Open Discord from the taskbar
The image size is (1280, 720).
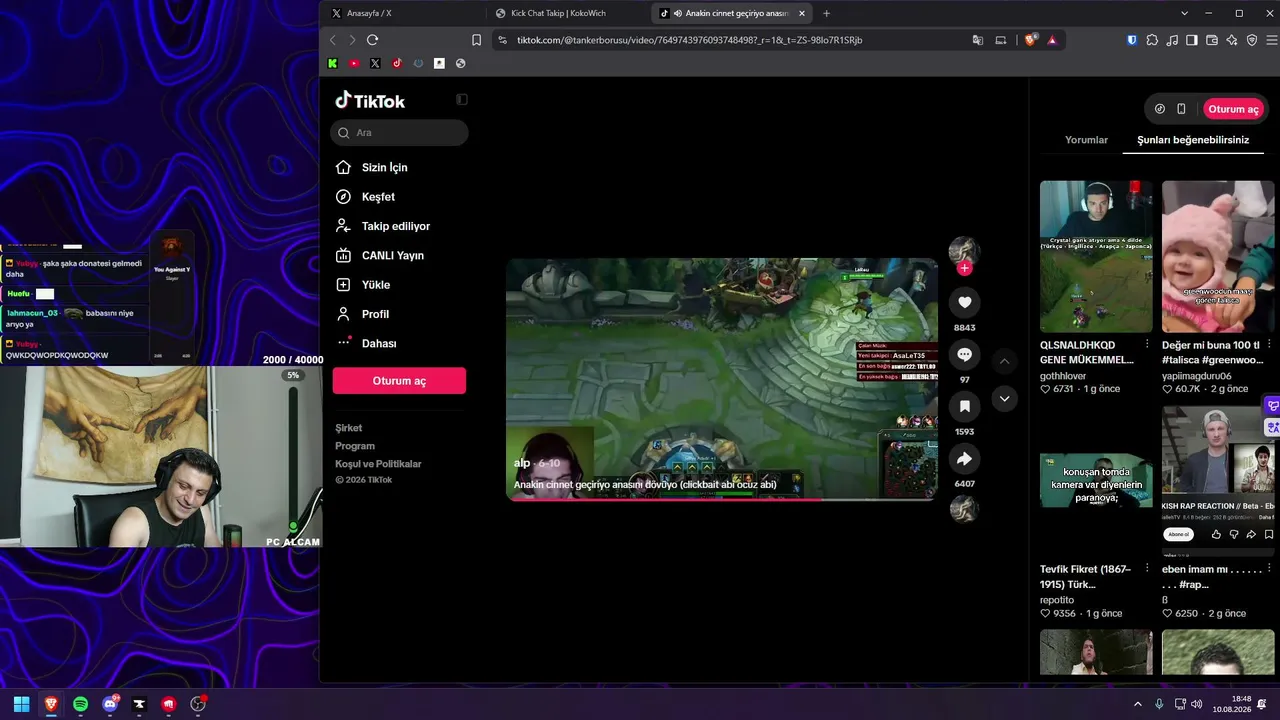110,704
